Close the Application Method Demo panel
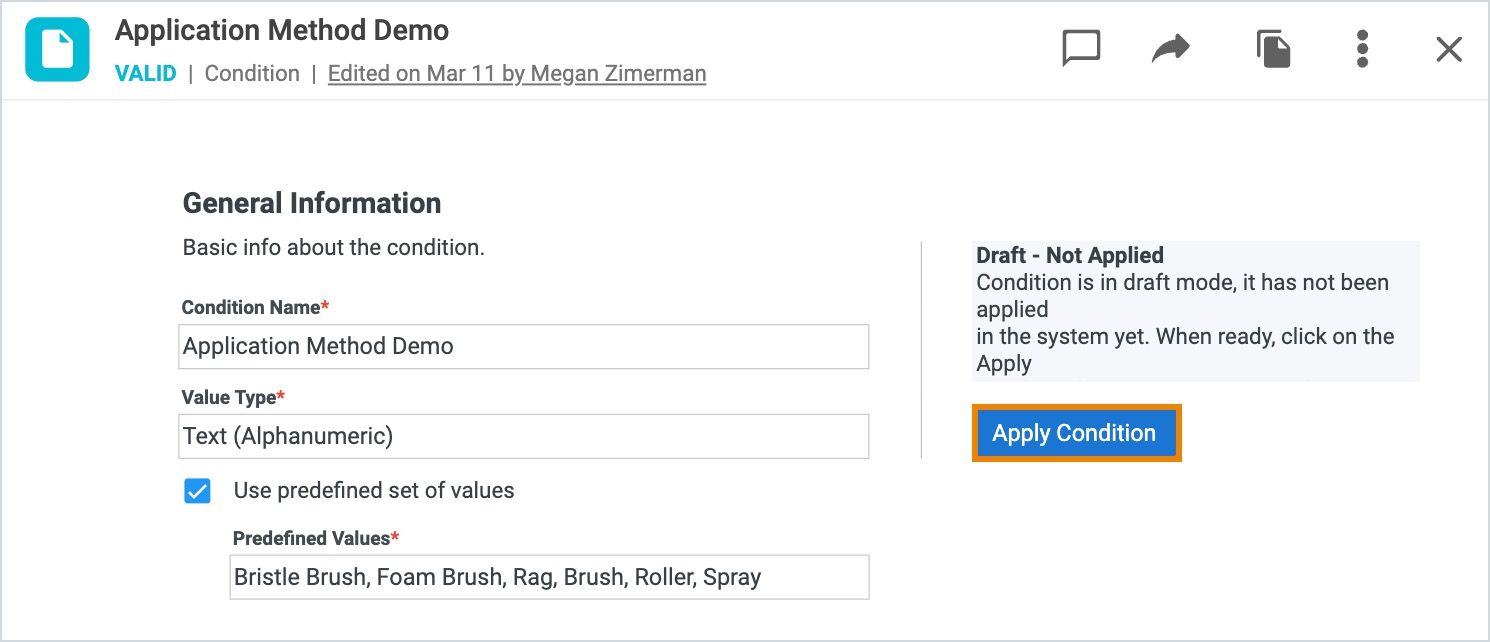This screenshot has height=642, width=1490. [1449, 49]
